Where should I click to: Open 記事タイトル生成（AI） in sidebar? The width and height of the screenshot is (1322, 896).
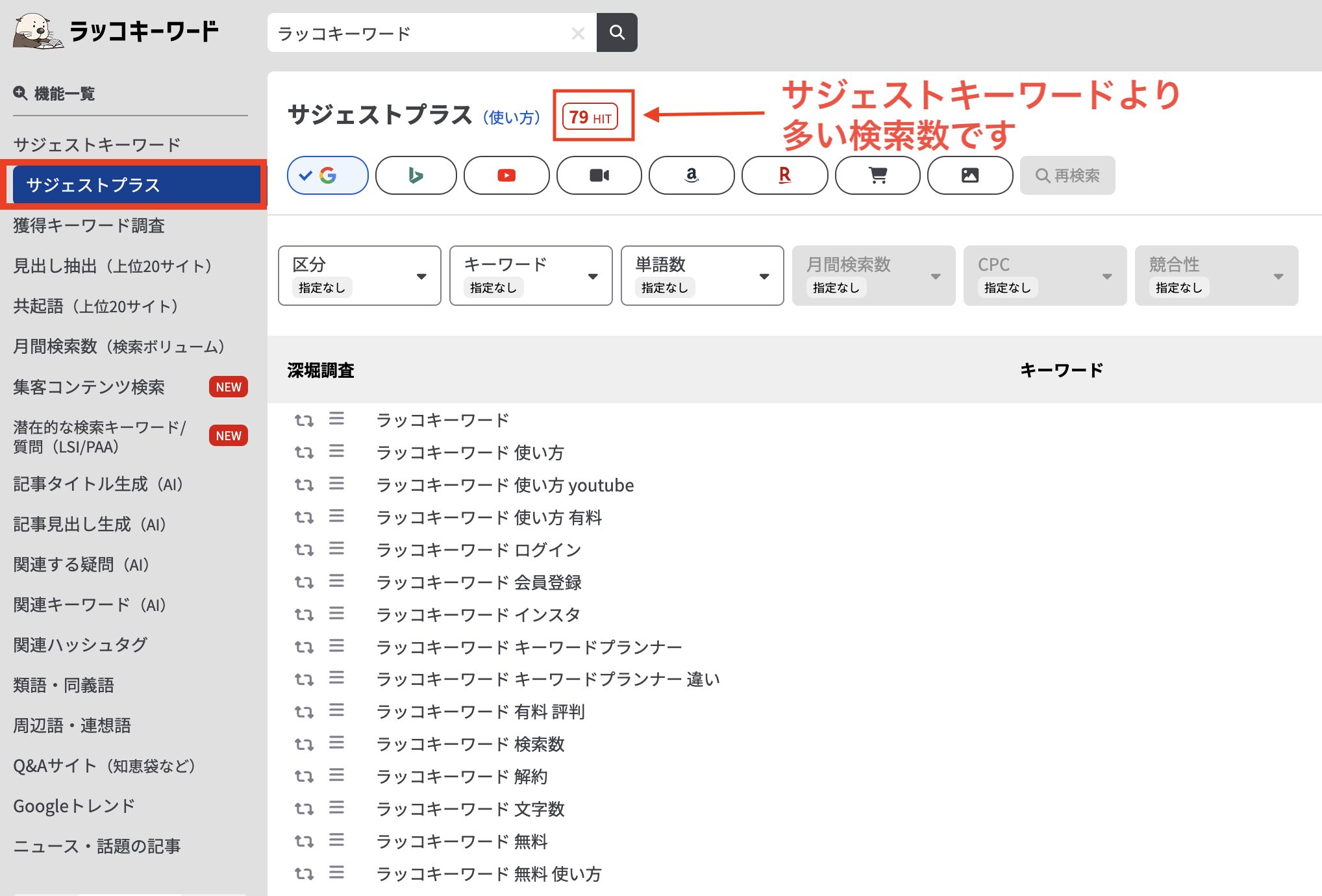(100, 484)
